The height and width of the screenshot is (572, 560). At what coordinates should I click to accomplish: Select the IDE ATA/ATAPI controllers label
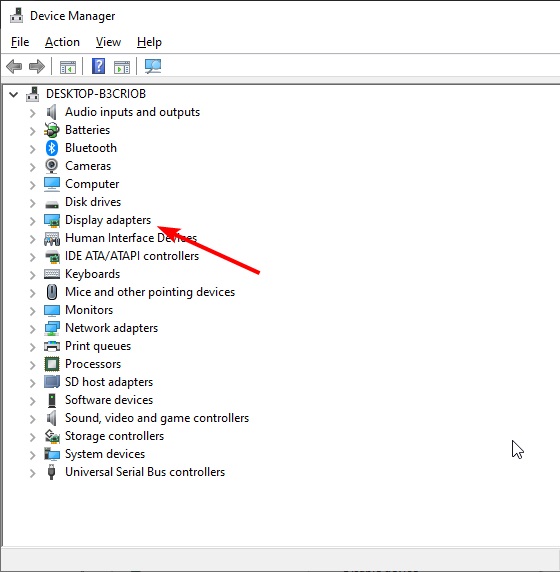pos(132,256)
